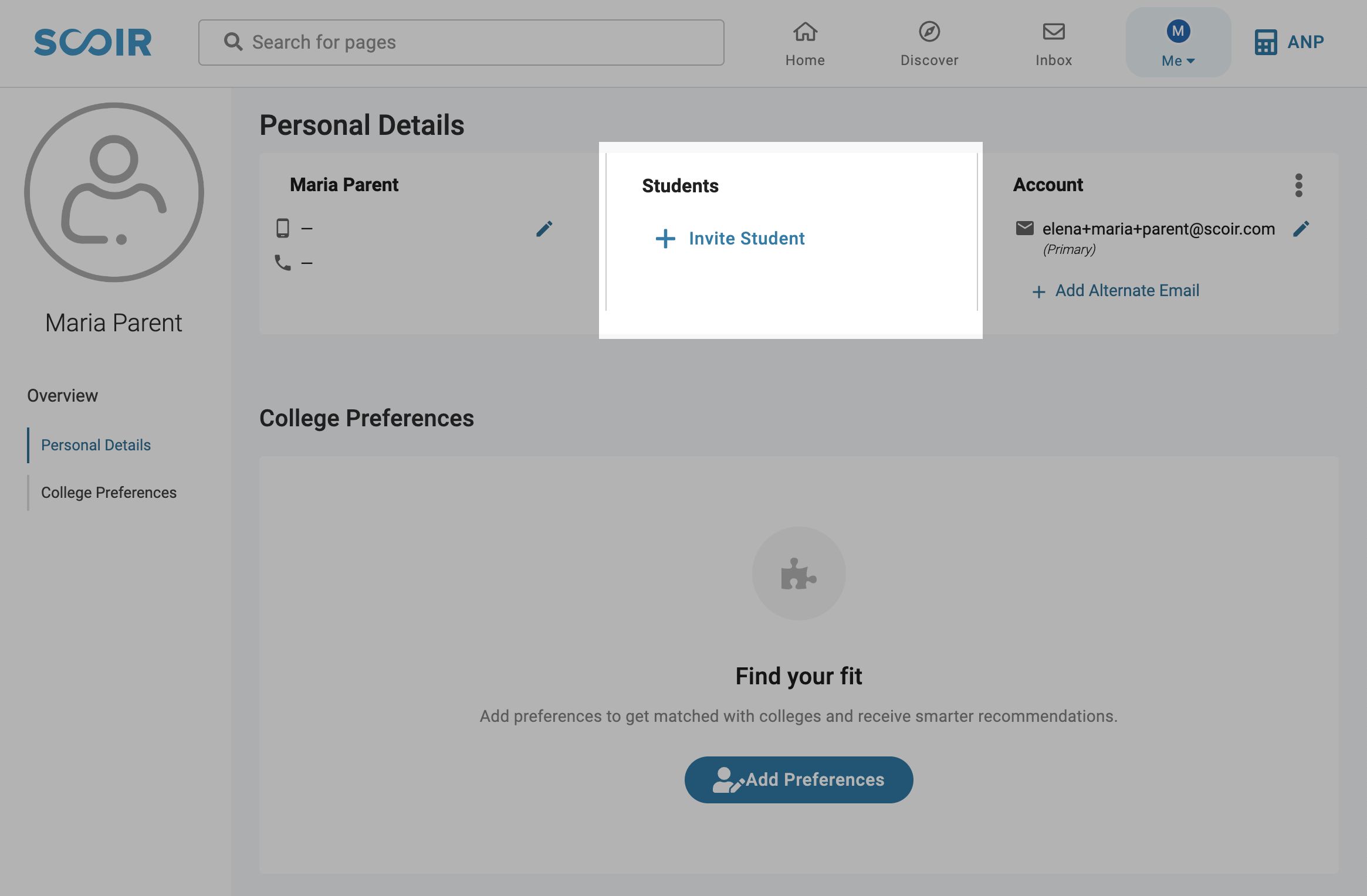This screenshot has height=896, width=1367.
Task: Click the SCOIR logo
Action: [93, 42]
